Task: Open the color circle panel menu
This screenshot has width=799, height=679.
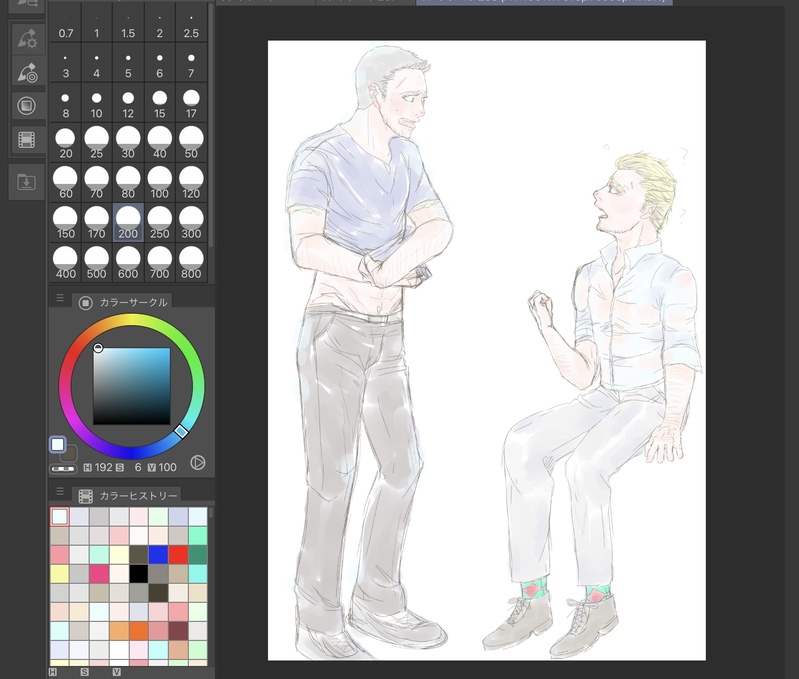Action: point(60,298)
